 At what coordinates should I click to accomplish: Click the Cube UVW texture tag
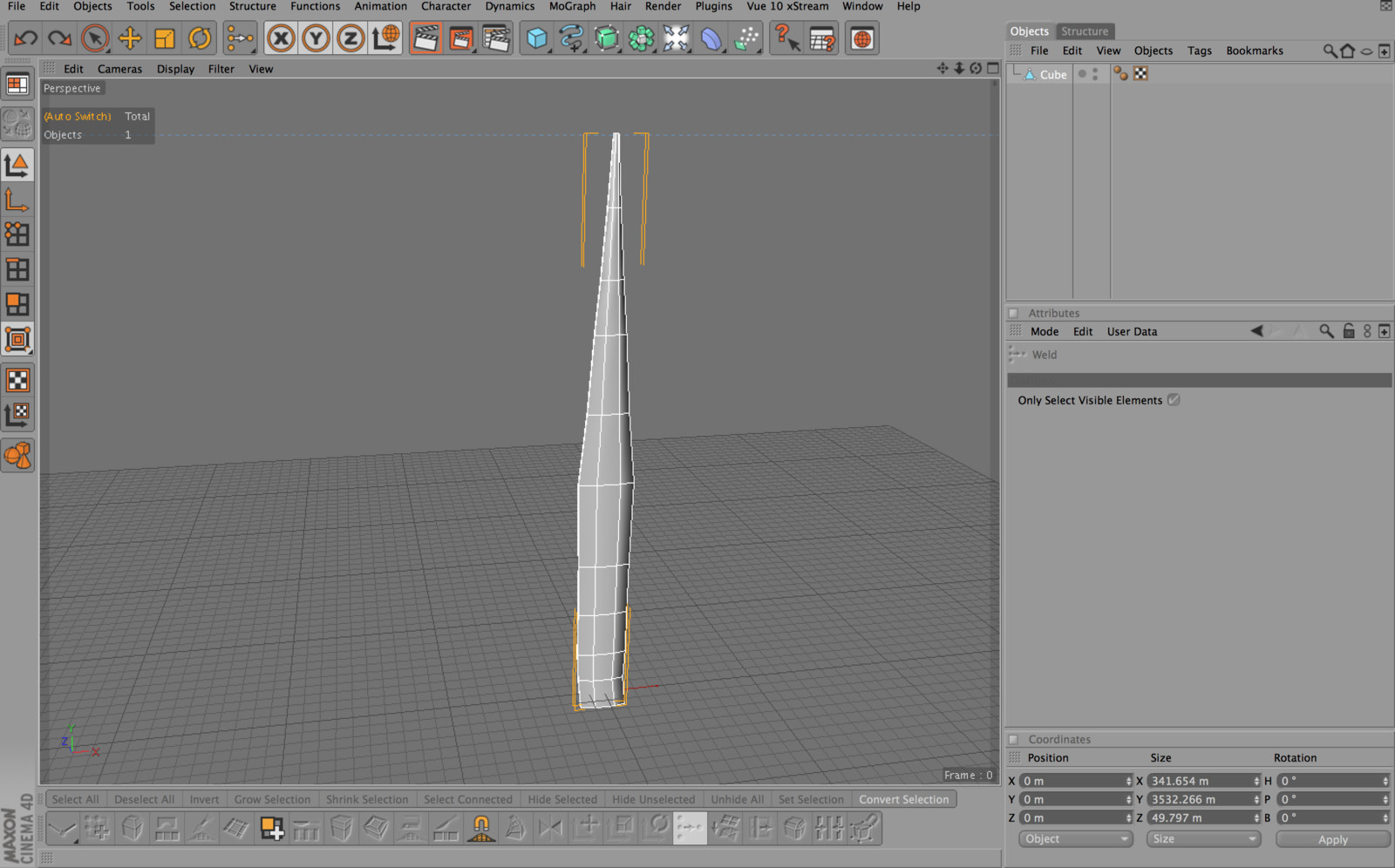1140,74
